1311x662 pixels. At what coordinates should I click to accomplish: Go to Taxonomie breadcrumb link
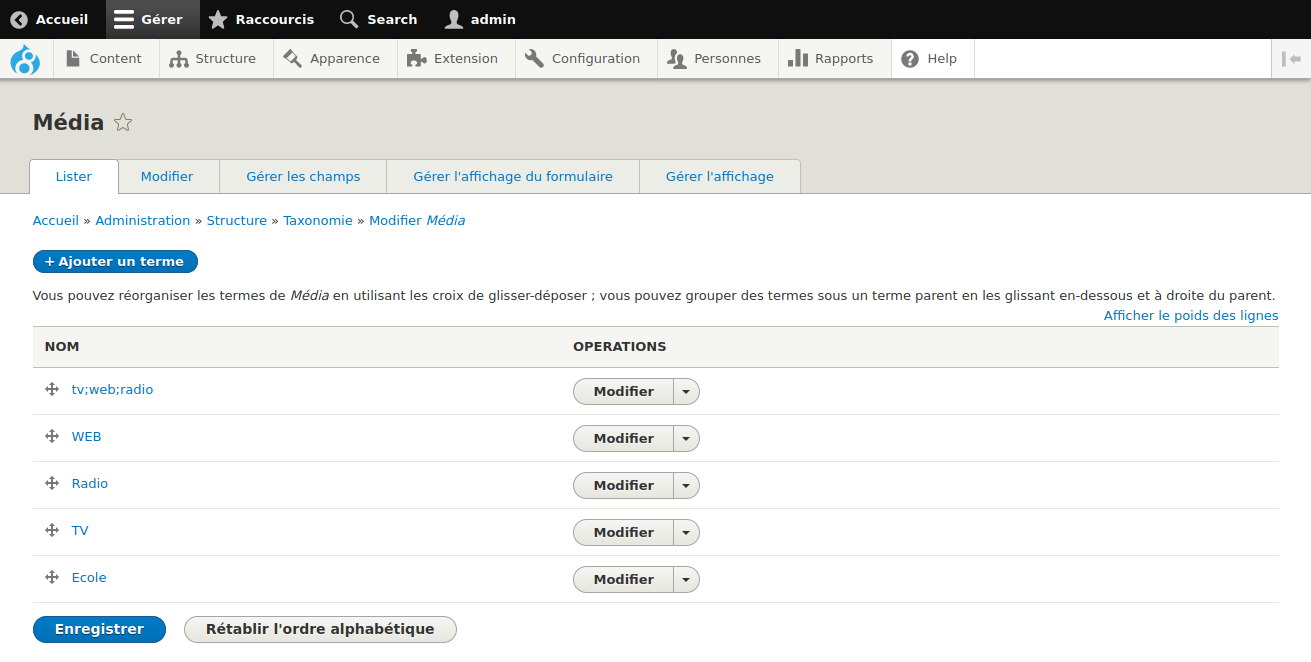click(x=318, y=221)
